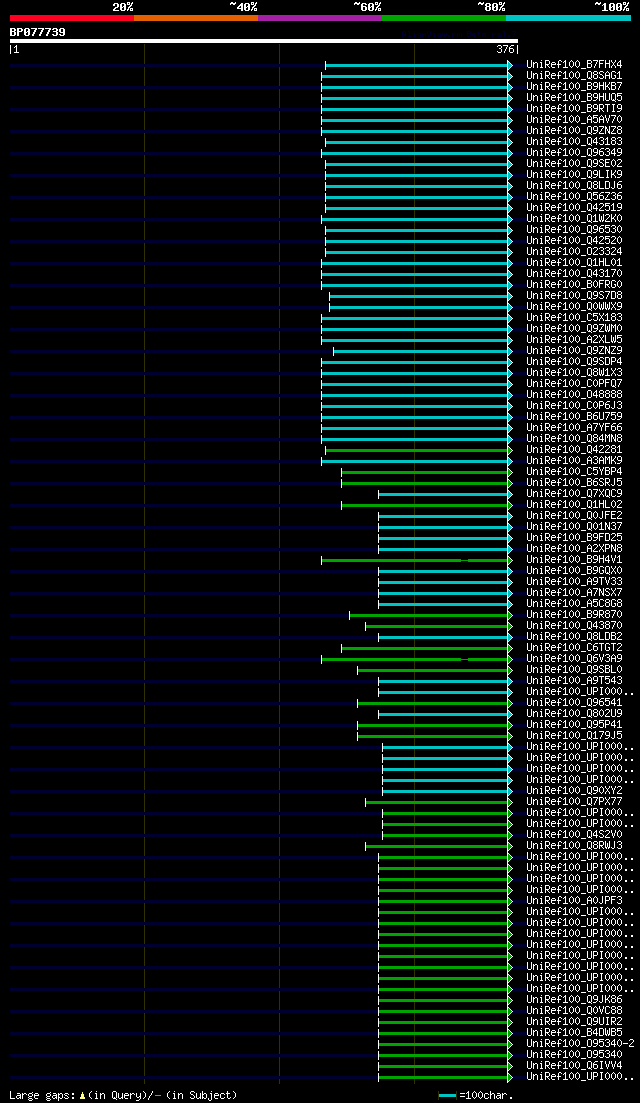Select the white BP077739 query sequence bar
640x1103 pixels.
pos(264,41)
